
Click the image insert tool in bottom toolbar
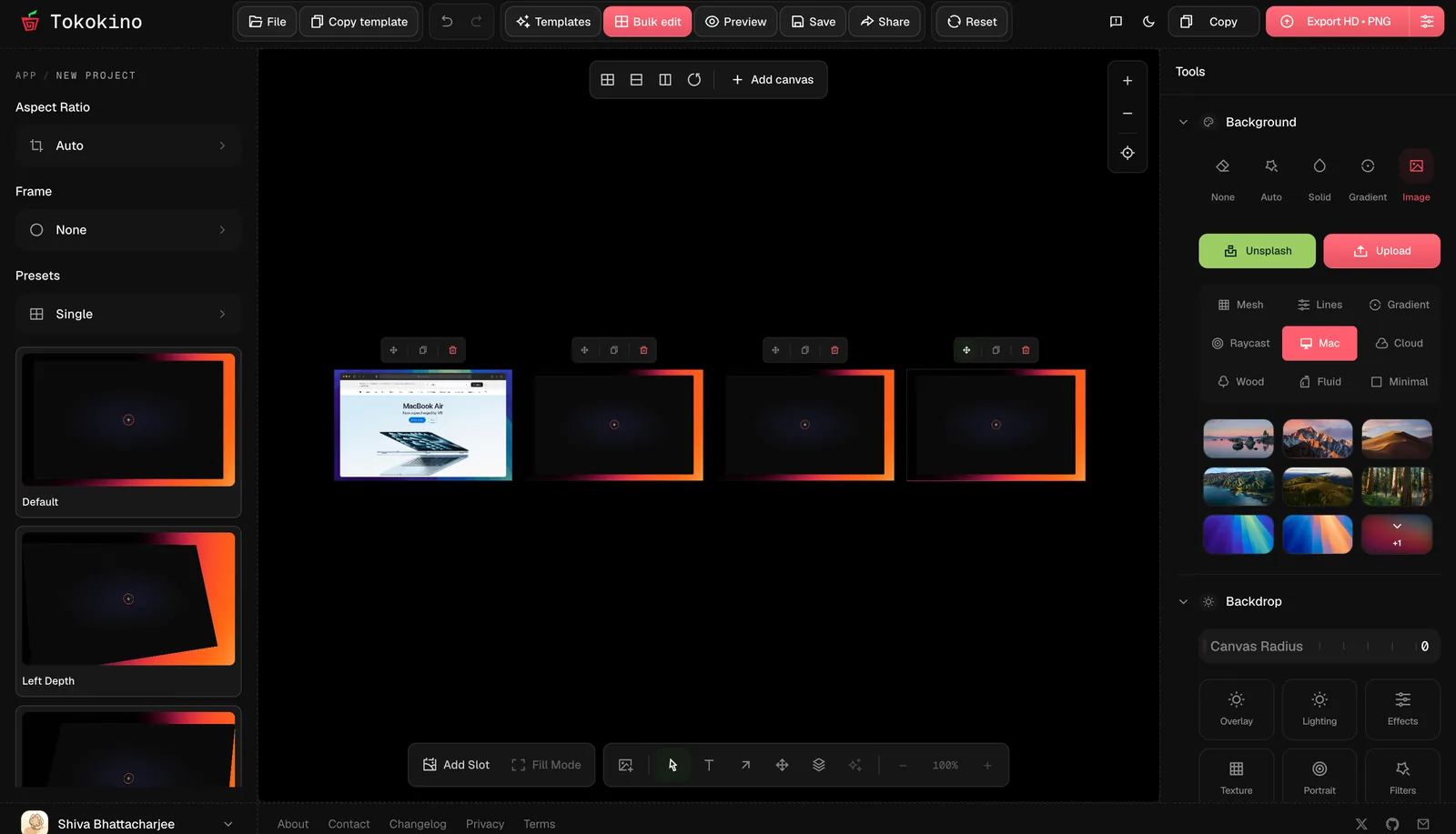[625, 765]
